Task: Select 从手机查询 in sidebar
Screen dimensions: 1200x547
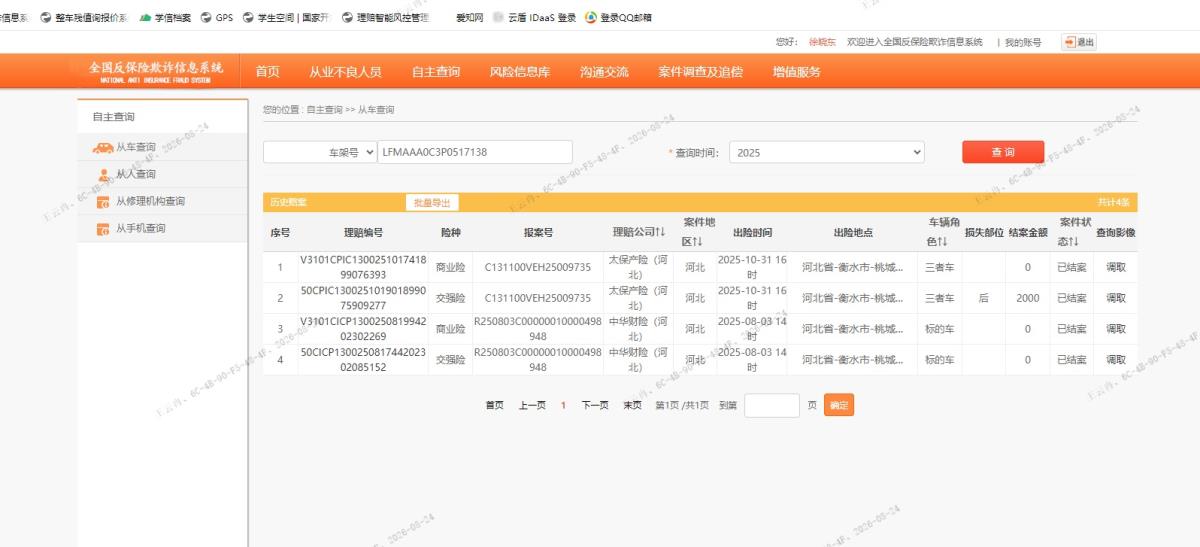Action: pos(140,228)
